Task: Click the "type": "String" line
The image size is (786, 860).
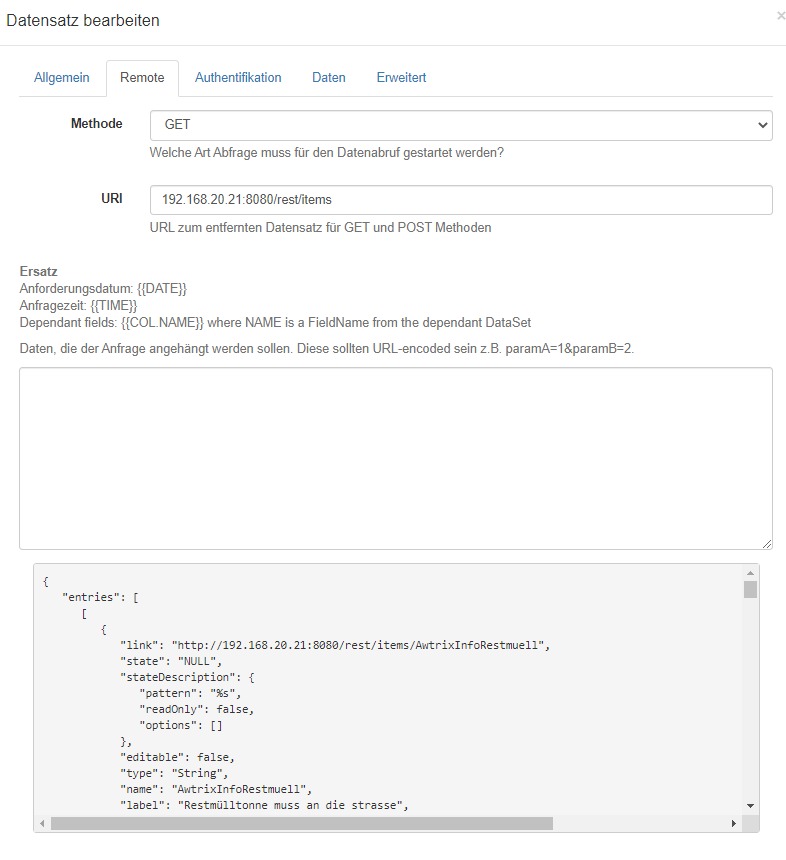Action: tap(174, 773)
